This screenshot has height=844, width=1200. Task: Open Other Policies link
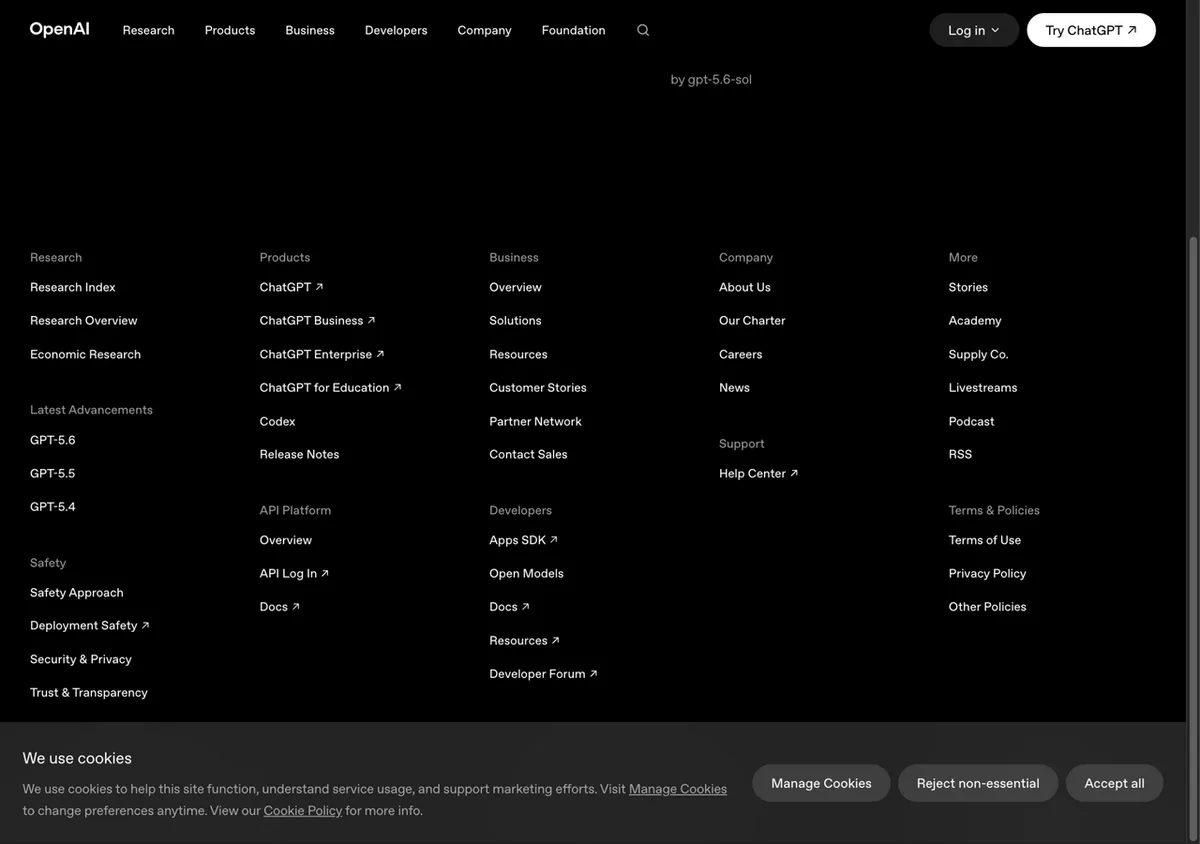click(x=988, y=607)
